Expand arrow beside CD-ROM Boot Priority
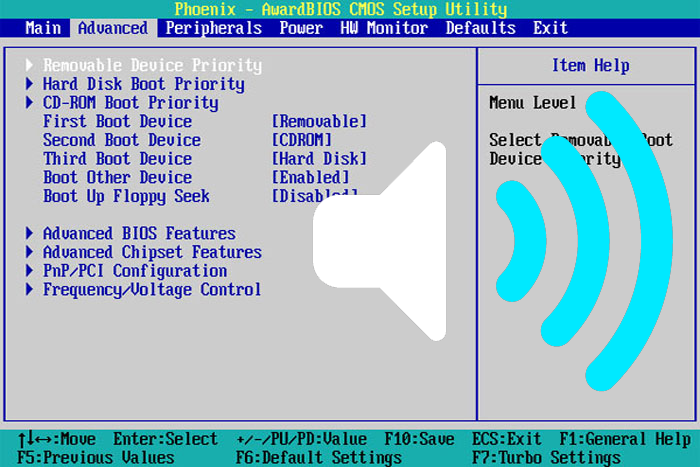 click(x=29, y=103)
